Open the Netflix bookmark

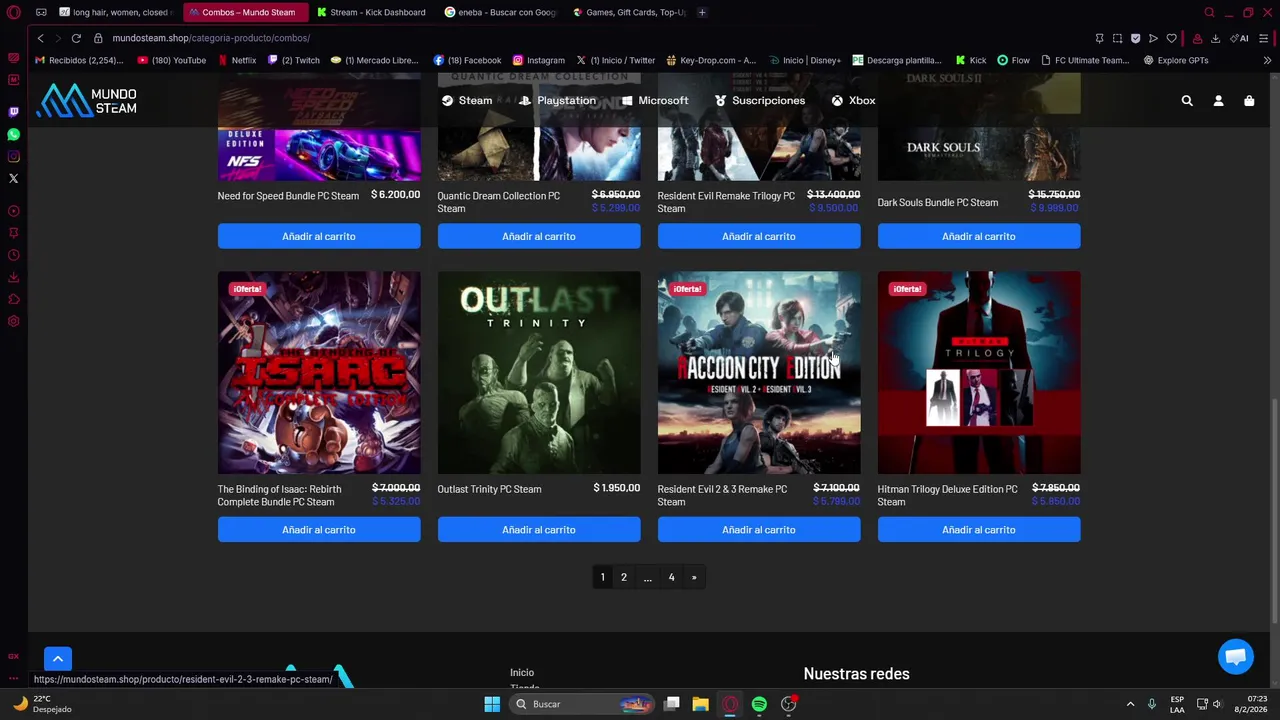(237, 60)
